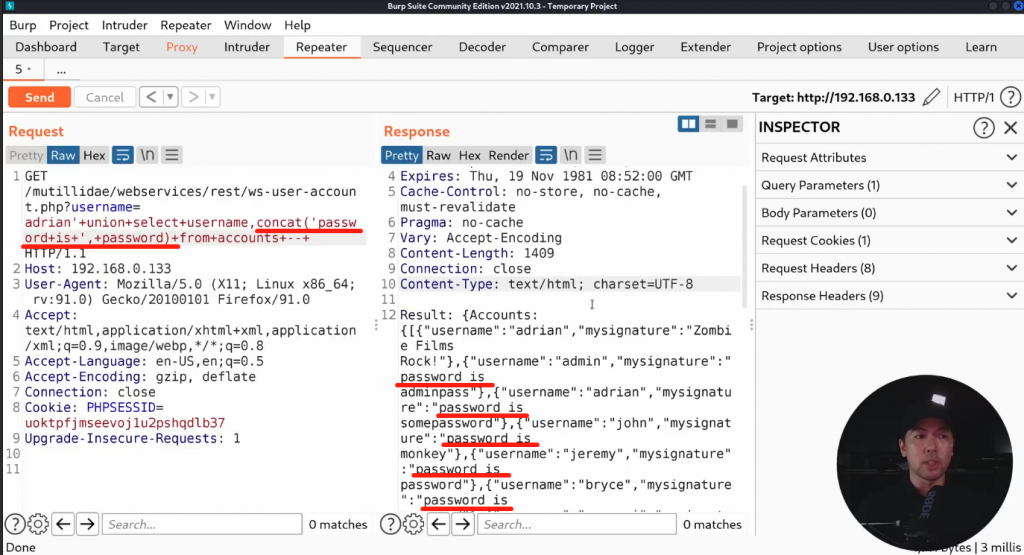Expand Request Attributes section
The width and height of the screenshot is (1024, 555).
click(x=889, y=157)
